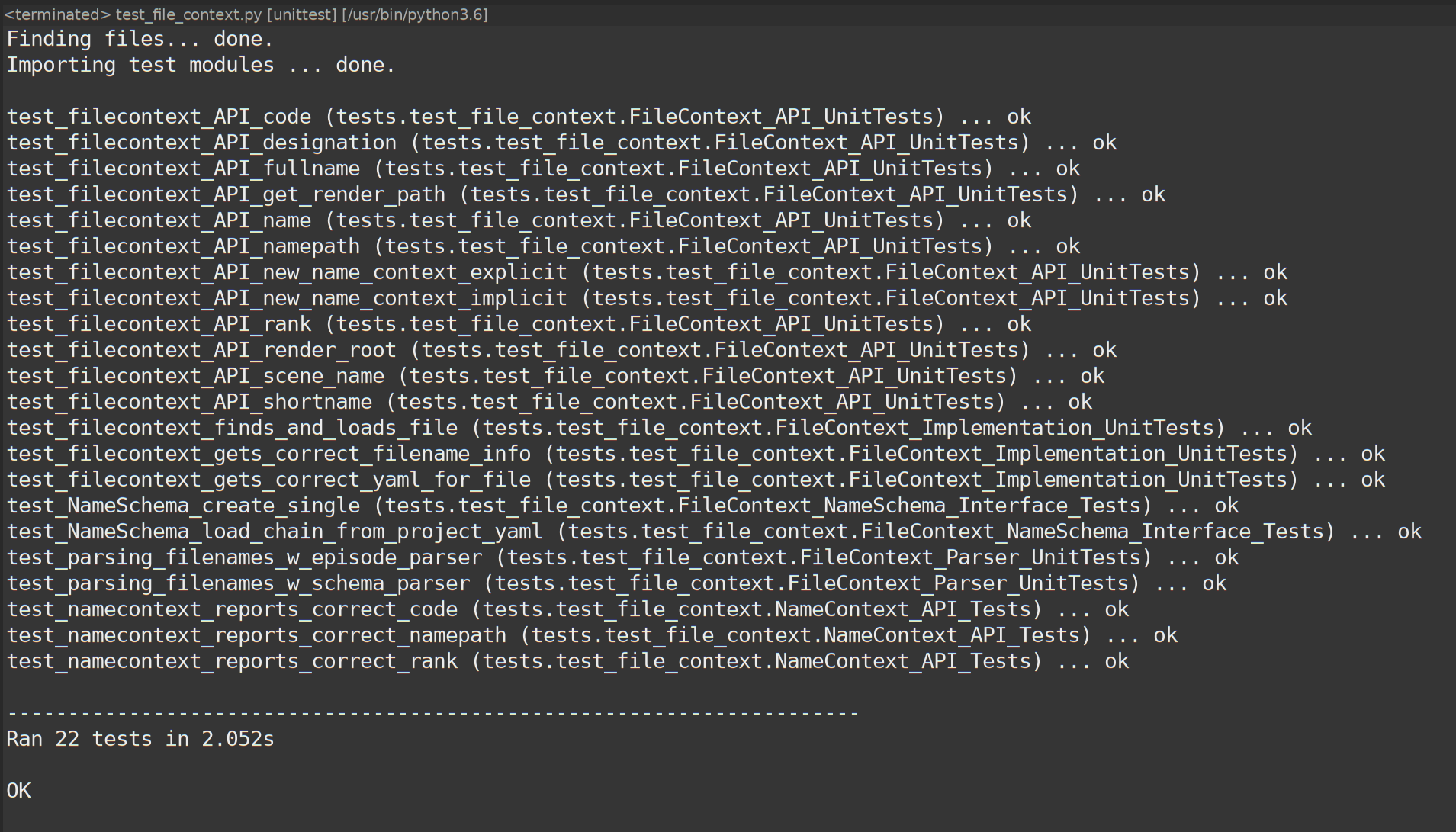Image resolution: width=1456 pixels, height=832 pixels.
Task: Click test_filecontext_gets_correct_yaml_for_file line
Action: click(696, 480)
